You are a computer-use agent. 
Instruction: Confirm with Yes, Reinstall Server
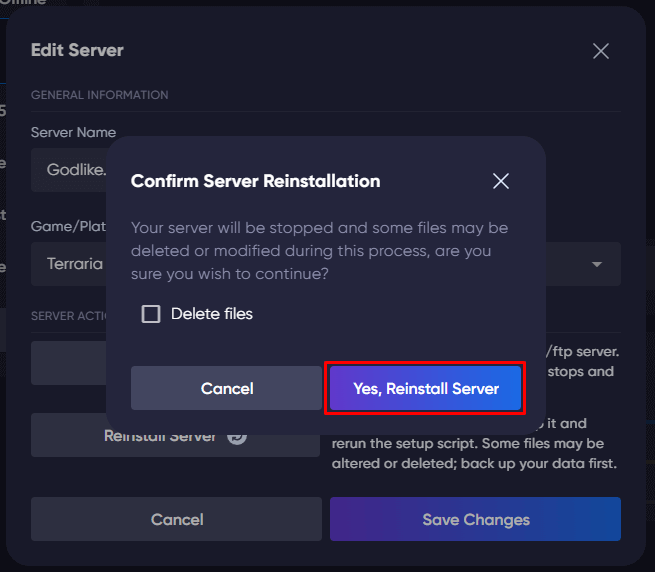(425, 388)
